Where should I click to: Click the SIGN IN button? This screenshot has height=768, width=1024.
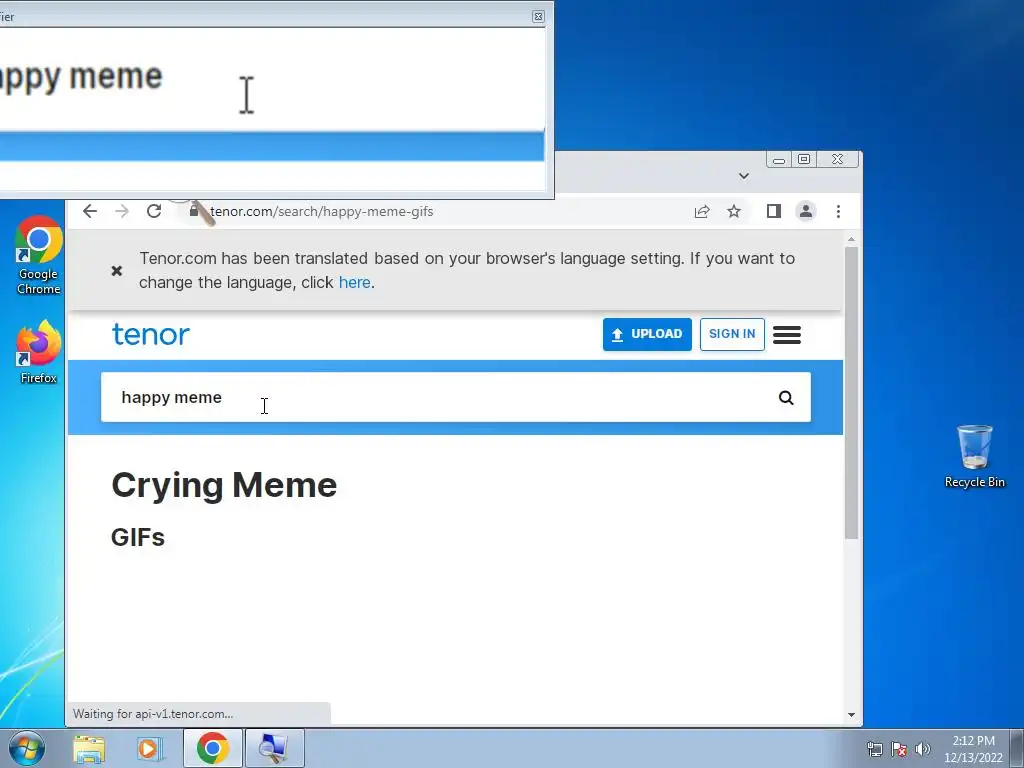(x=732, y=334)
